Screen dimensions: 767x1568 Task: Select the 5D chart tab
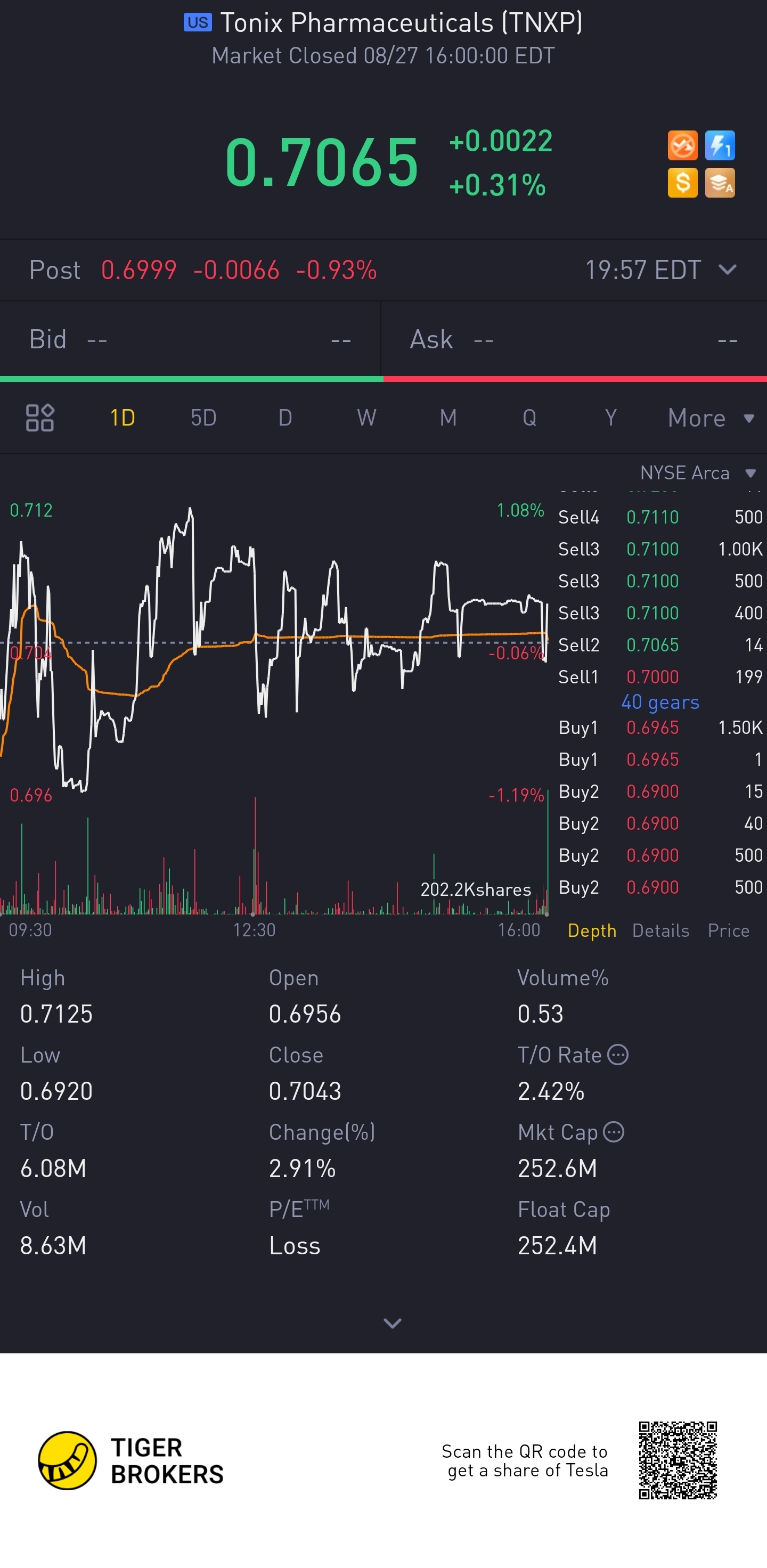[x=203, y=418]
